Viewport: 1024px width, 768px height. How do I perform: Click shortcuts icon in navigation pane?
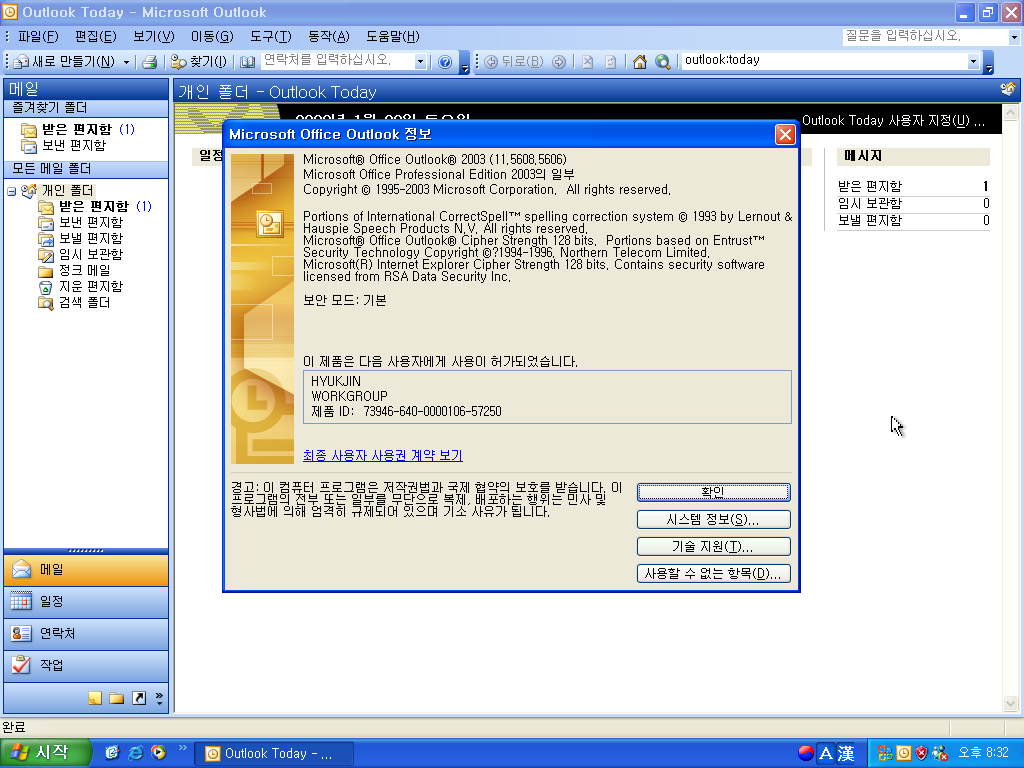pyautogui.click(x=139, y=699)
